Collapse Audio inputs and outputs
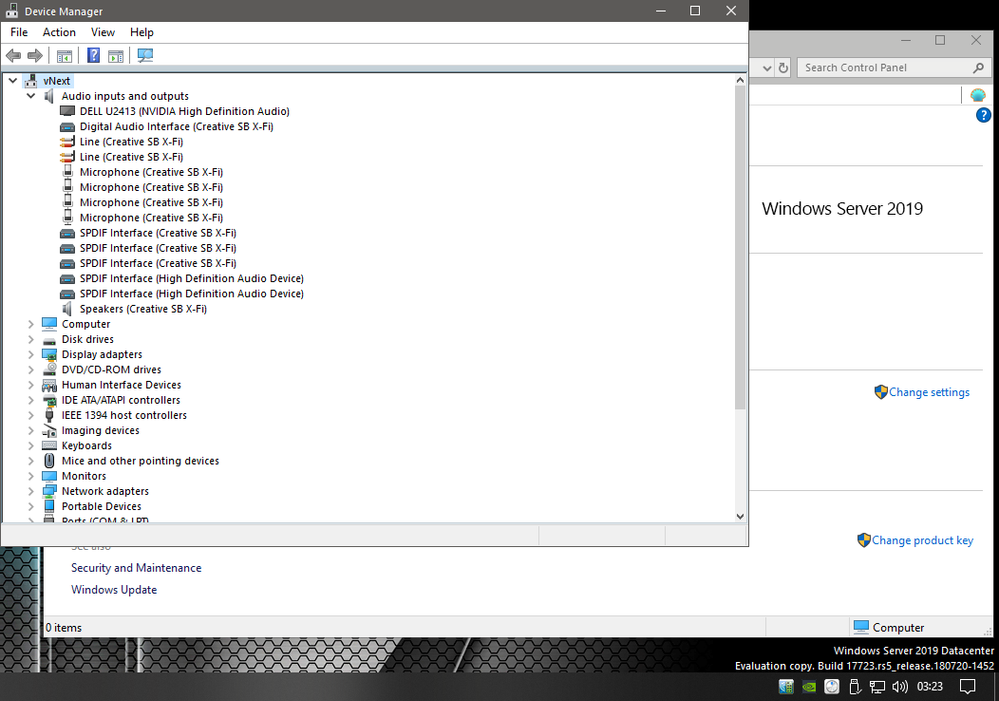The width and height of the screenshot is (999, 701). click(x=31, y=96)
